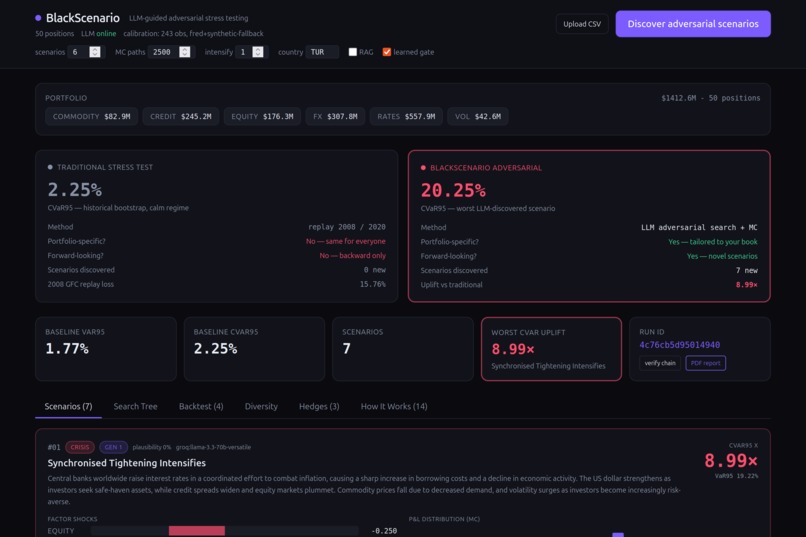Click the CRISIS badge on scenario #01
806x537 pixels.
coord(80,447)
